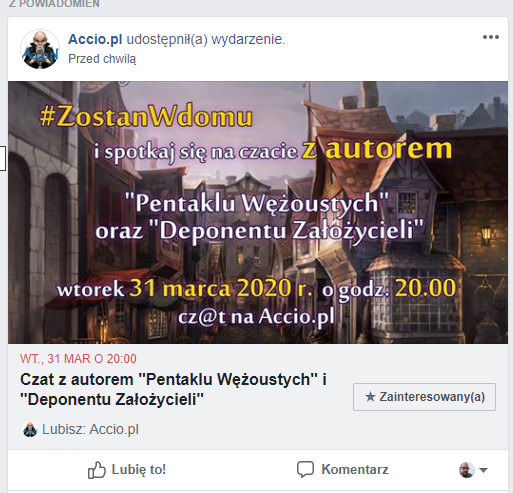Viewport: 513px width, 493px height.
Task: Select the Komentarz action label
Action: click(x=355, y=469)
